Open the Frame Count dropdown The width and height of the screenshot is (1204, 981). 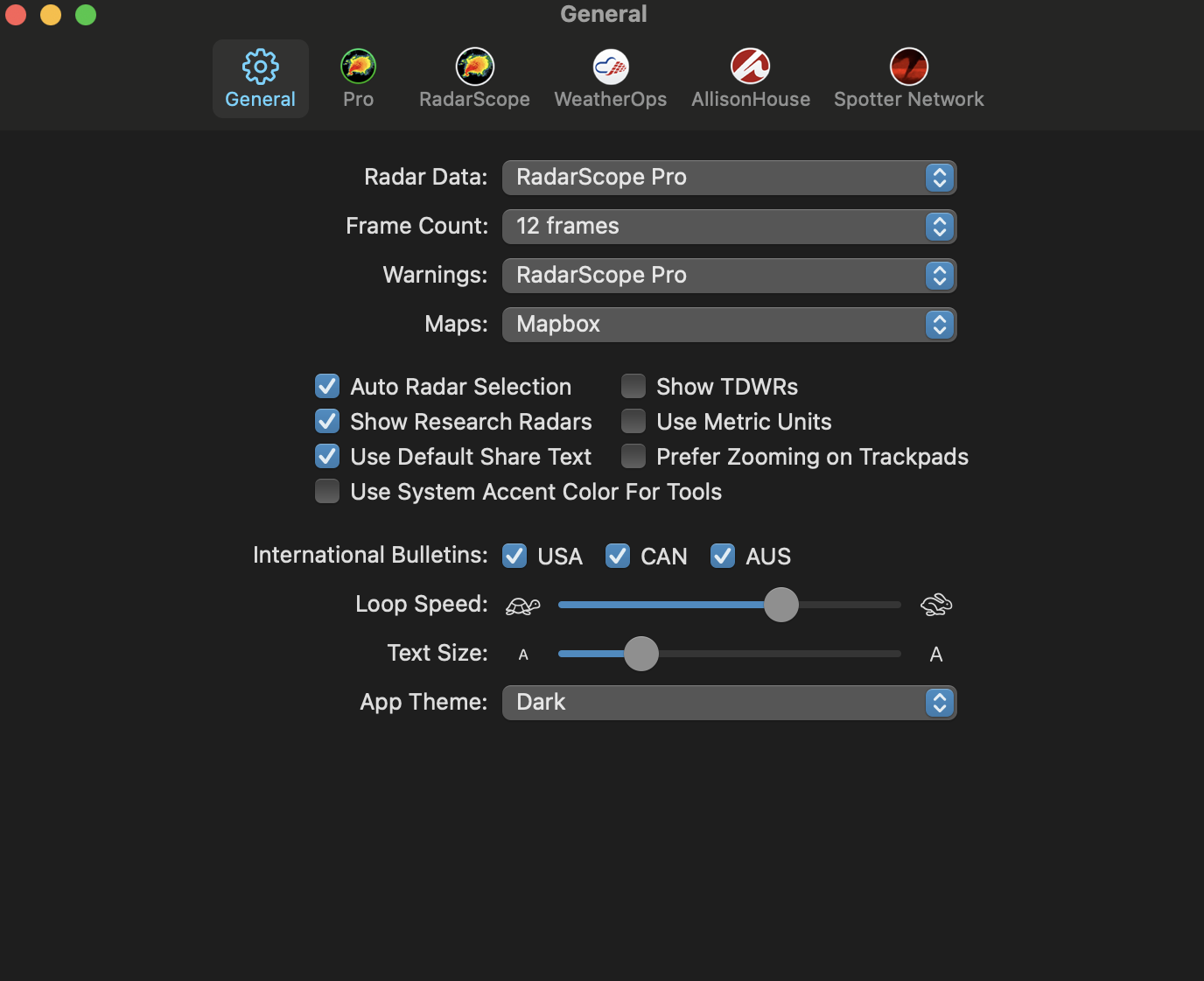729,227
